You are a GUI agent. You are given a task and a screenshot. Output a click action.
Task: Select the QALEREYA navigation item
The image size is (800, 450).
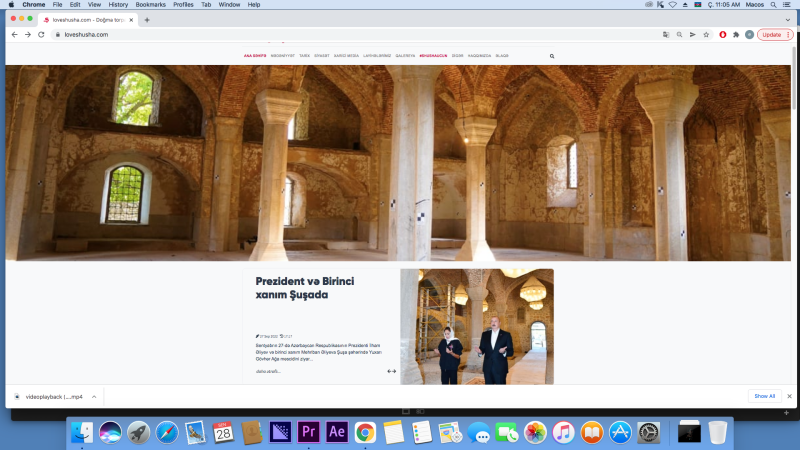[405, 56]
